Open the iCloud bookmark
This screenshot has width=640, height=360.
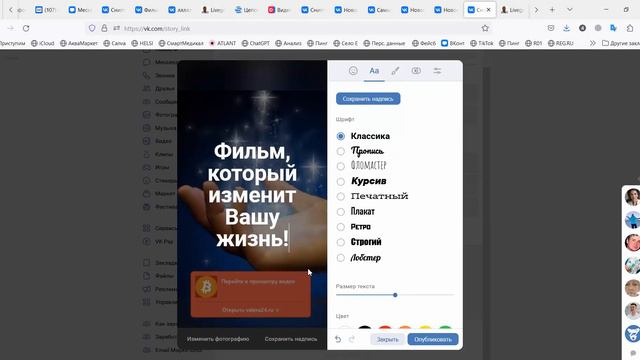pyautogui.click(x=43, y=43)
